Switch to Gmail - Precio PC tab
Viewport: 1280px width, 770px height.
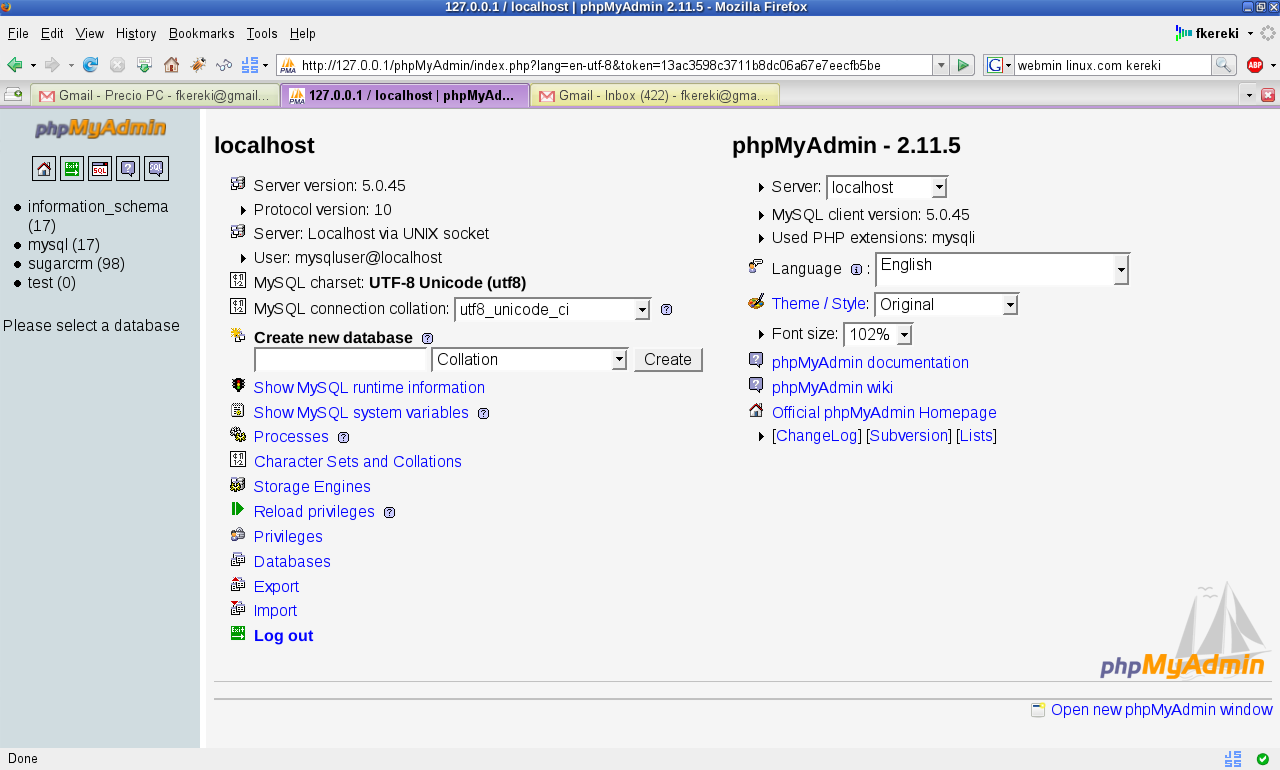155,96
